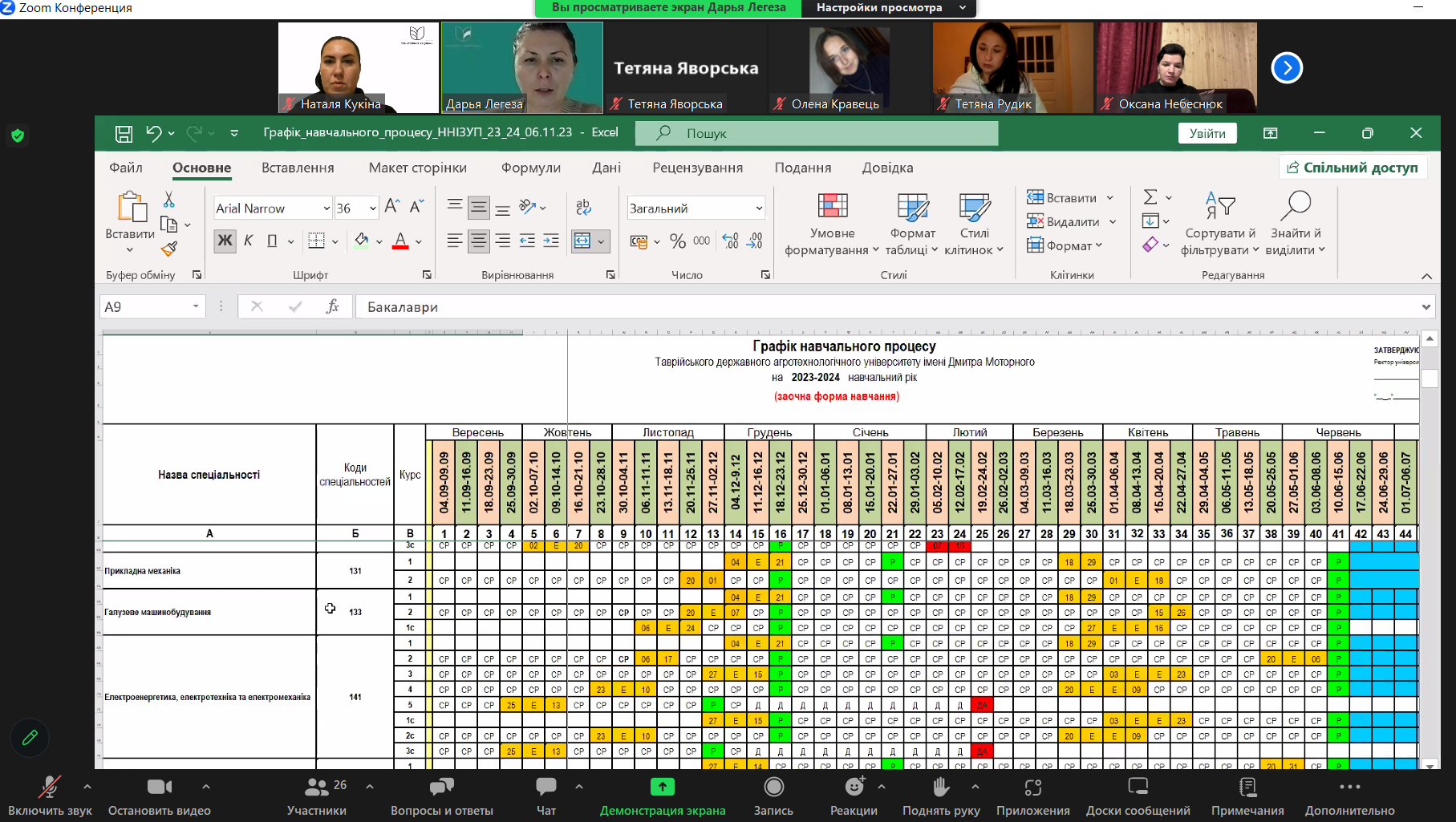Apply percent style to cells

(678, 241)
